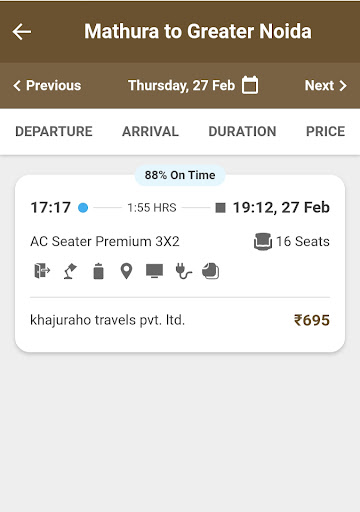The image size is (360, 512).
Task: Tap the water bottle amenity icon
Action: click(x=98, y=271)
